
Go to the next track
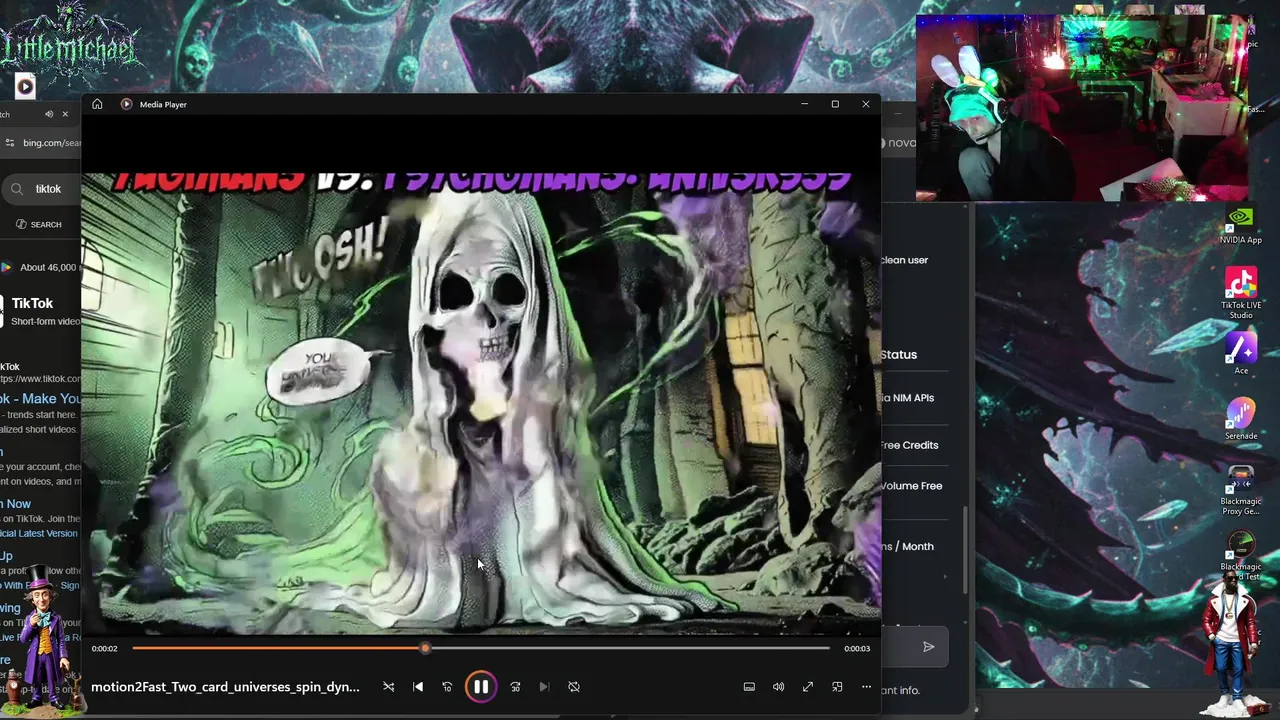[x=544, y=687]
